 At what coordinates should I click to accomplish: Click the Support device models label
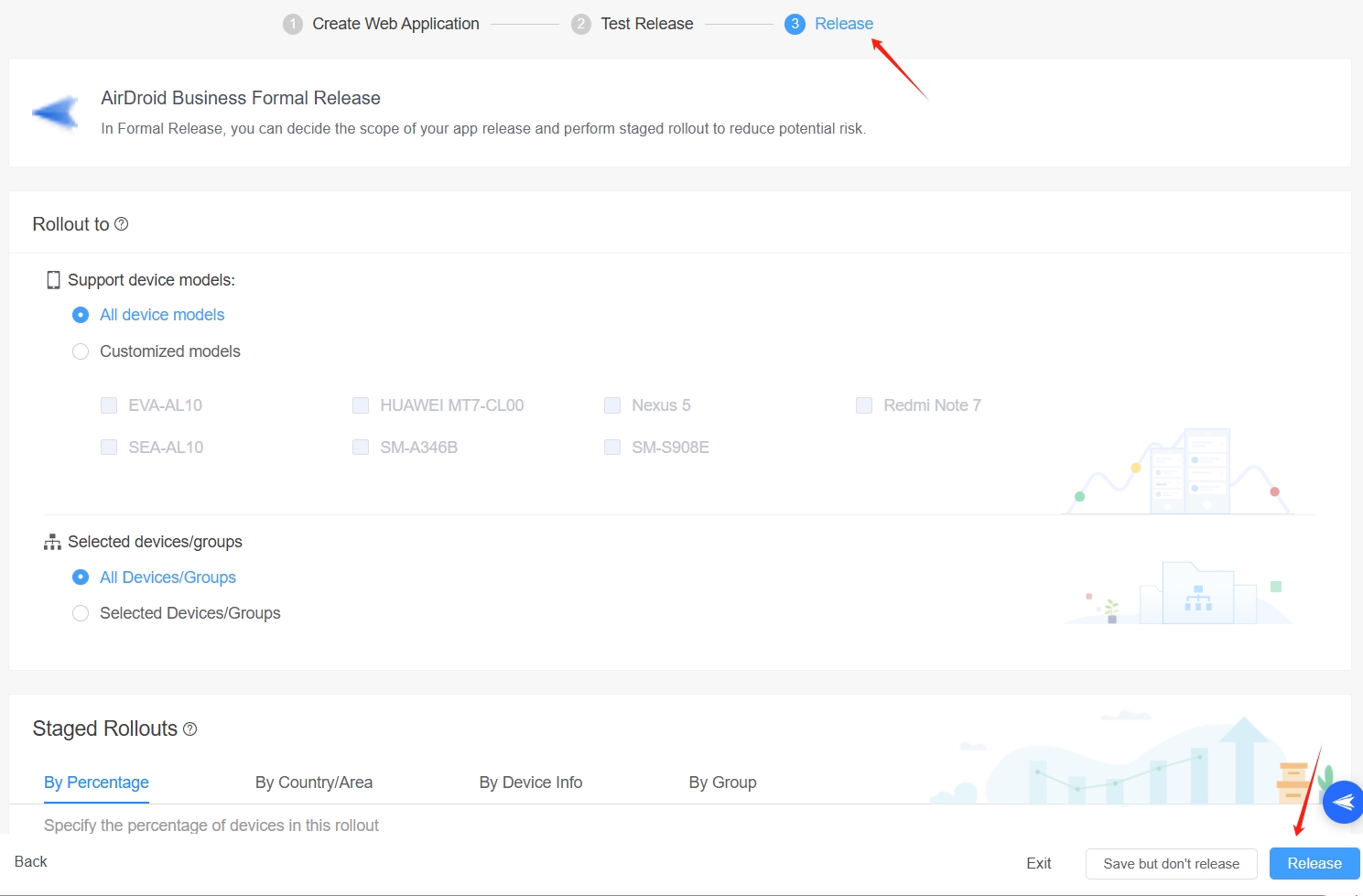[x=151, y=280]
